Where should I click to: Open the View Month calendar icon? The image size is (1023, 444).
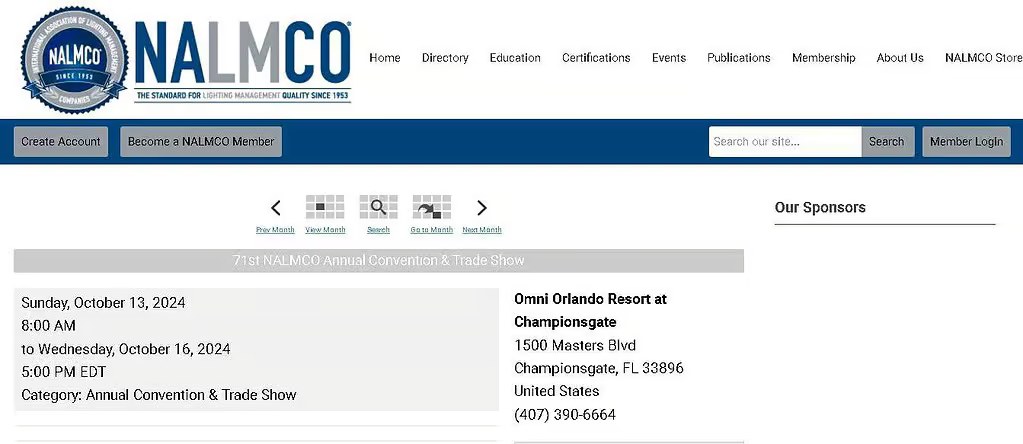[x=325, y=207]
